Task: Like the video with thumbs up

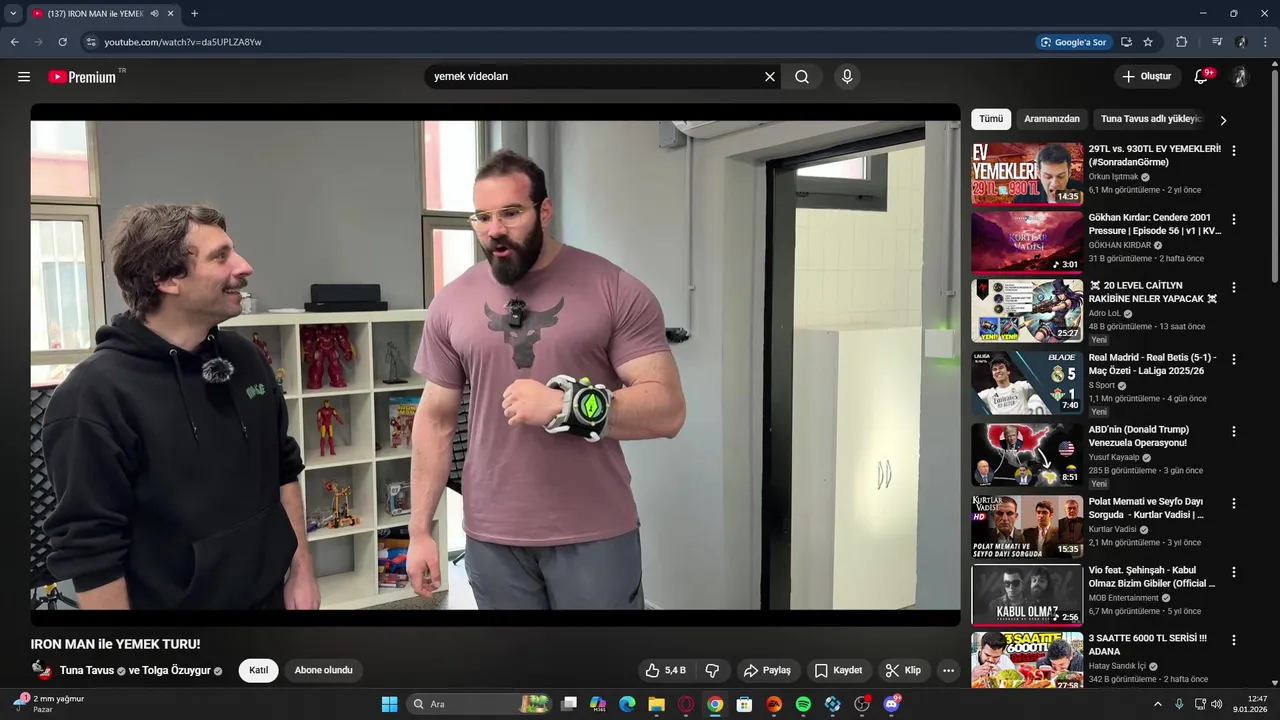Action: (x=665, y=670)
